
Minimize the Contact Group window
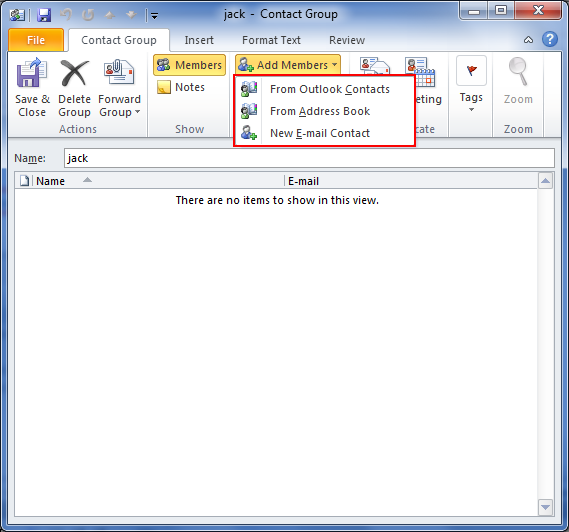(474, 11)
